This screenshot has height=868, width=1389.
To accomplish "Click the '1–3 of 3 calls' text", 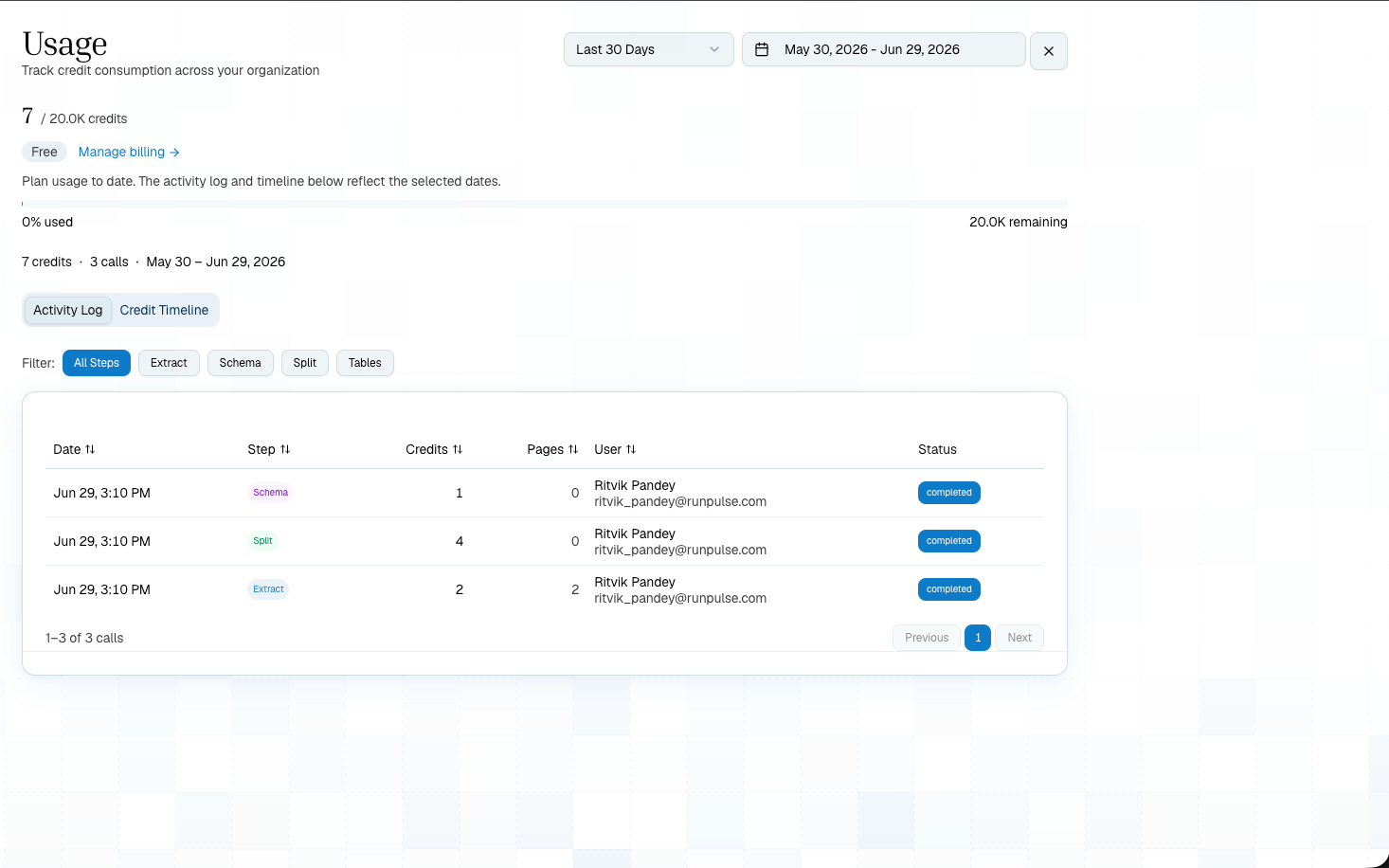I will (x=84, y=638).
